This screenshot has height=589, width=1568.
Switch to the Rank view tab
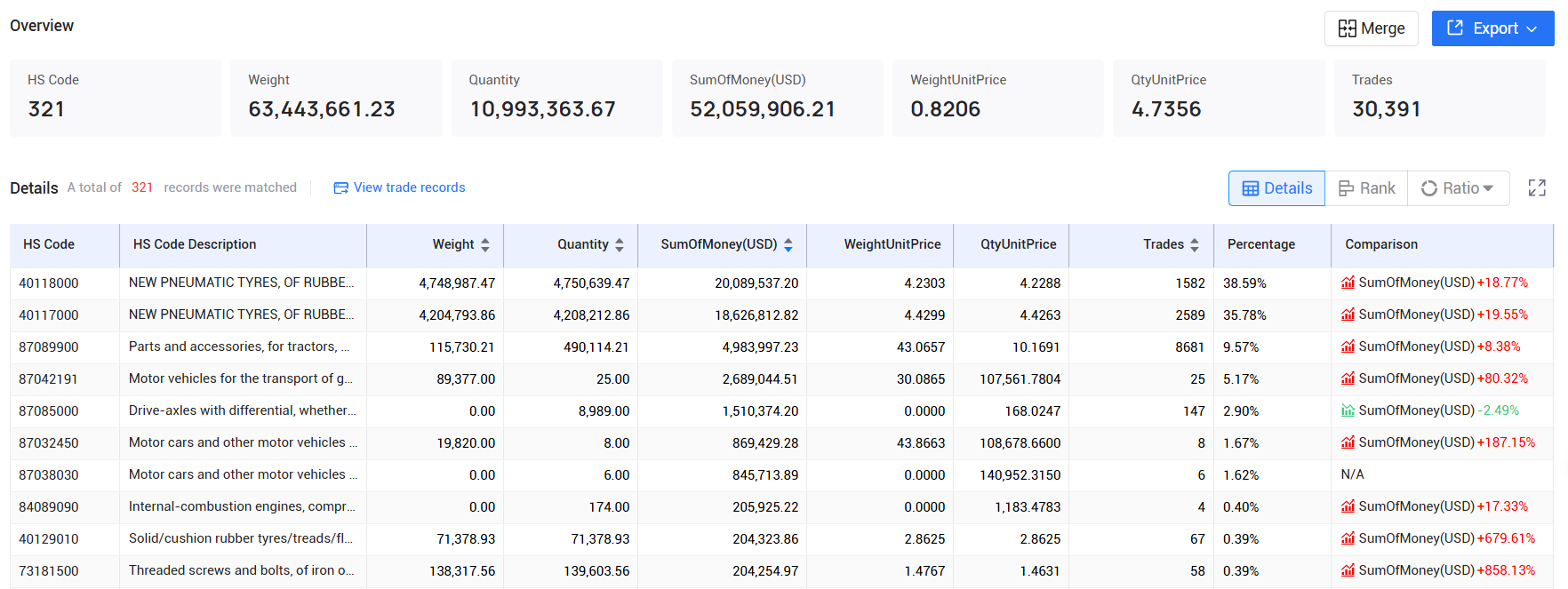click(x=1366, y=188)
